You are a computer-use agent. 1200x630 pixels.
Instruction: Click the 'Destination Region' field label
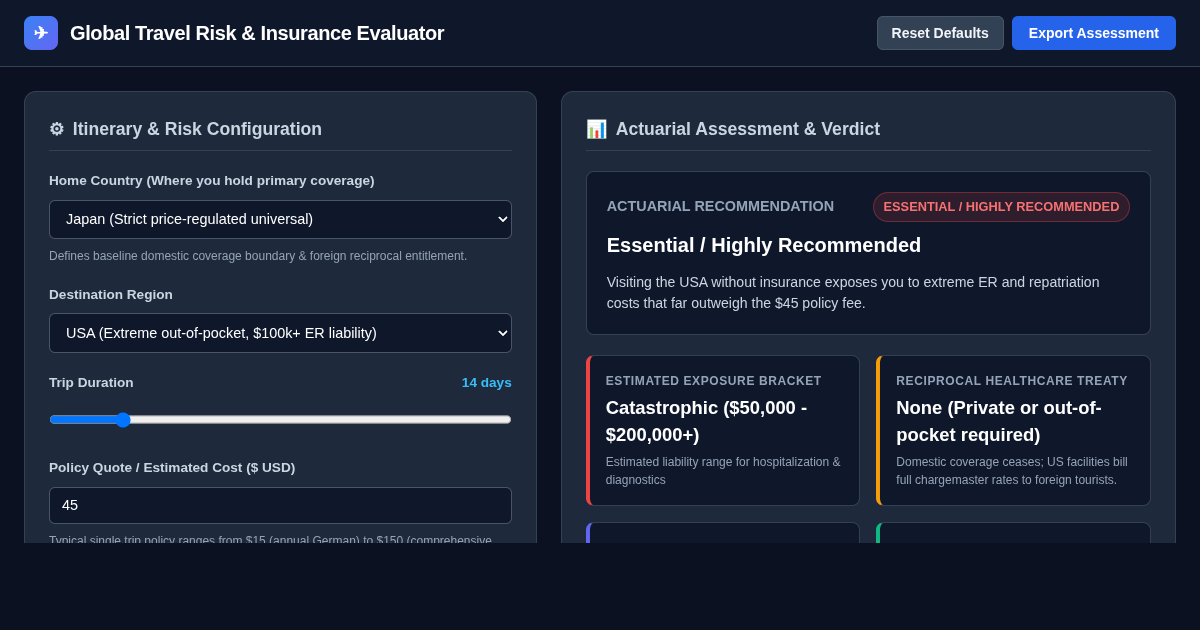click(111, 295)
